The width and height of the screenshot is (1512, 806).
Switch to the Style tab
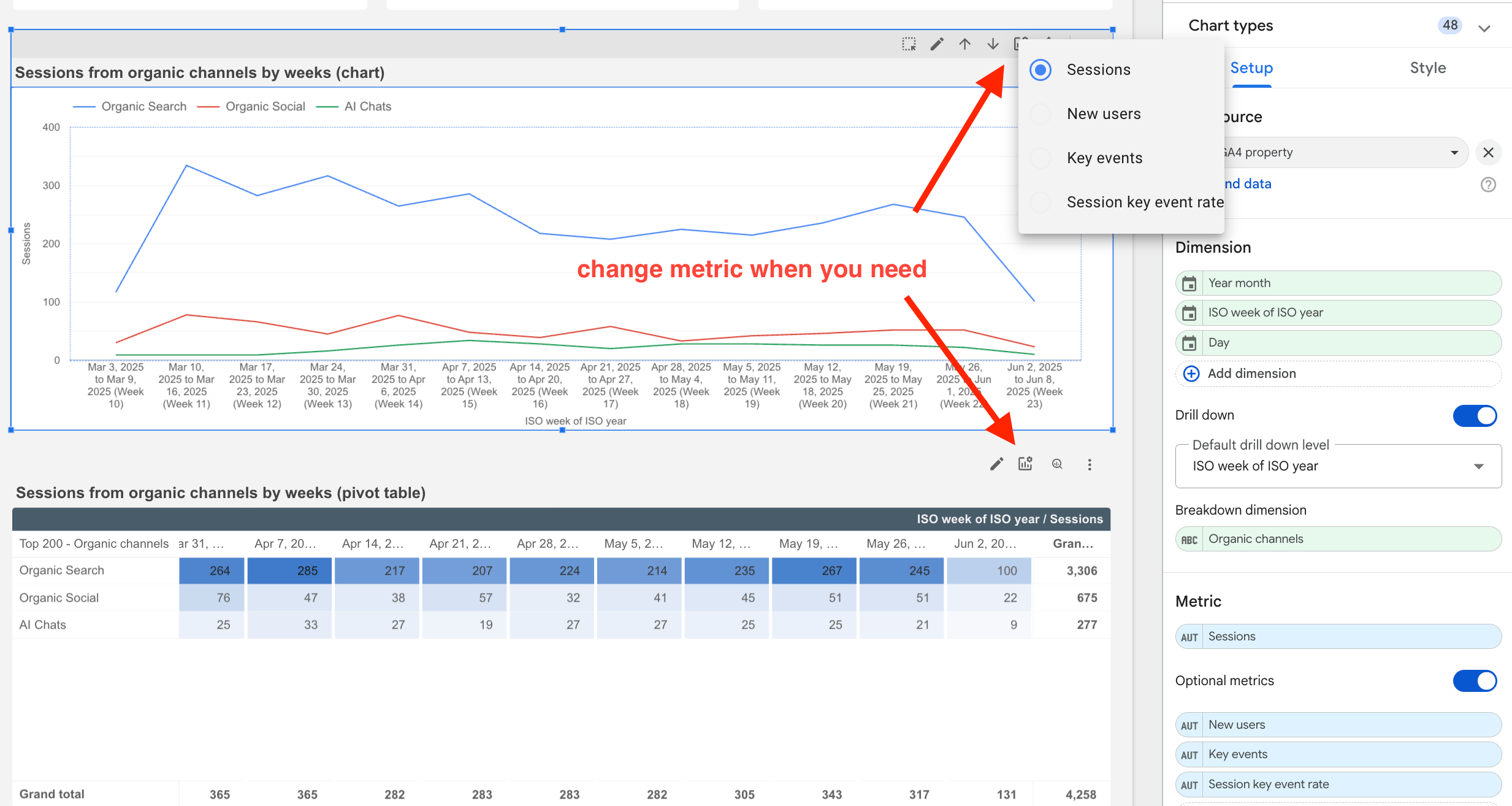(1427, 68)
